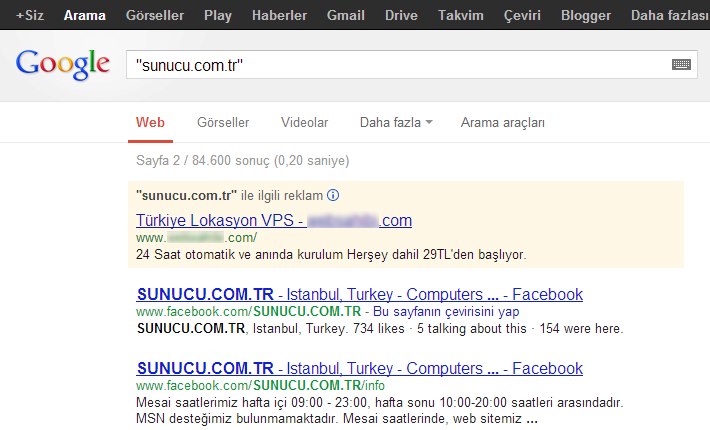Open 'Haberler' in the top bar
The width and height of the screenshot is (710, 430).
pos(279,15)
